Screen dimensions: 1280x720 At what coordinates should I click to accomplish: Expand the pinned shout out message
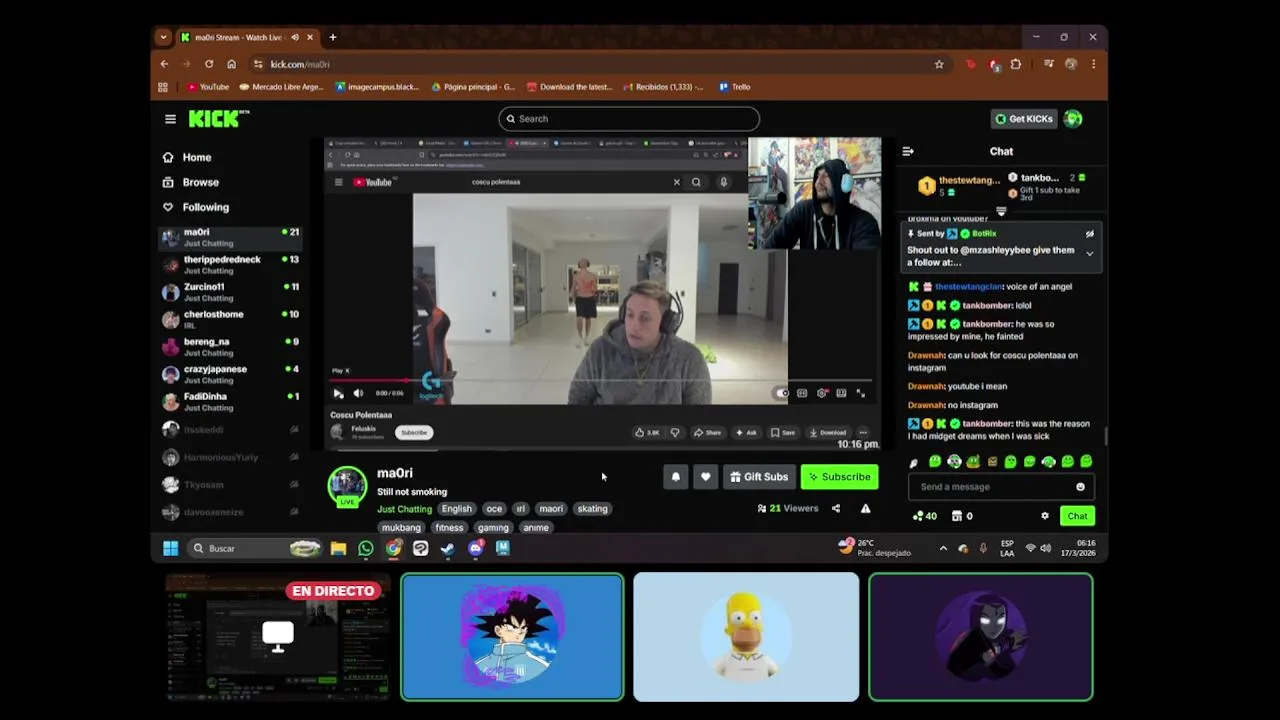pyautogui.click(x=1090, y=254)
